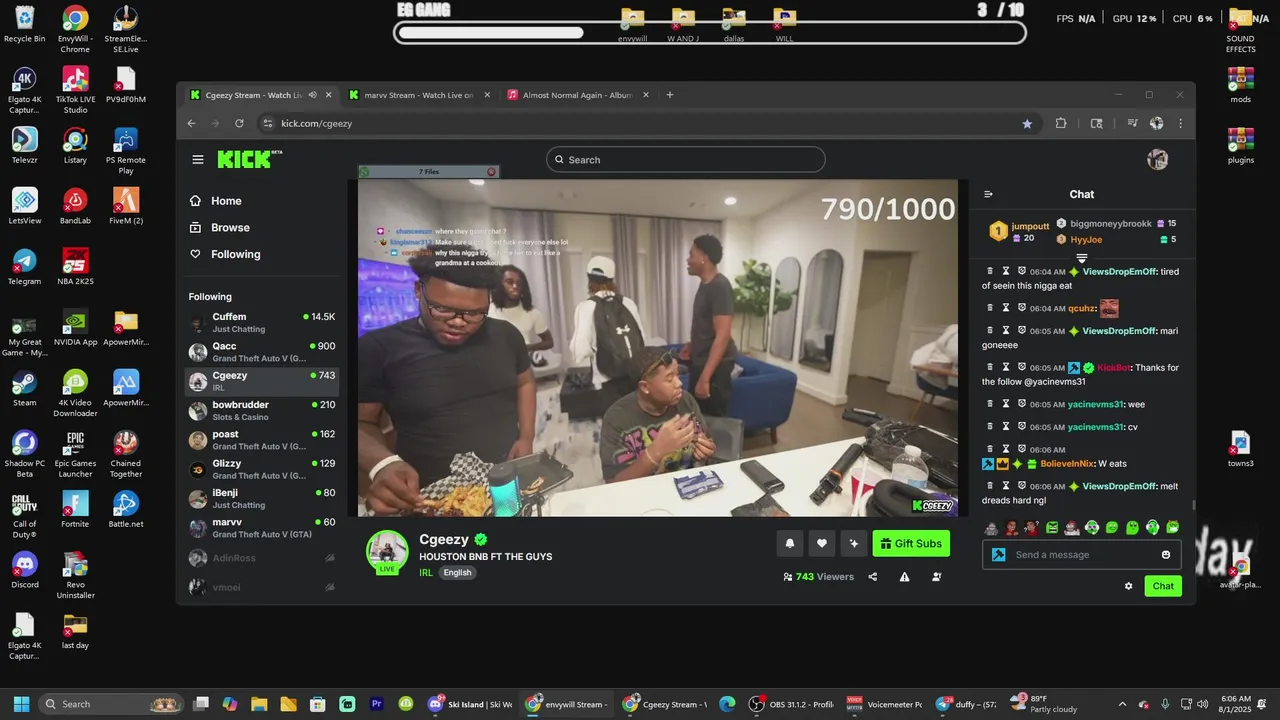The width and height of the screenshot is (1280, 720).
Task: Select the Cgeezy Stream browser tab
Action: [x=252, y=95]
